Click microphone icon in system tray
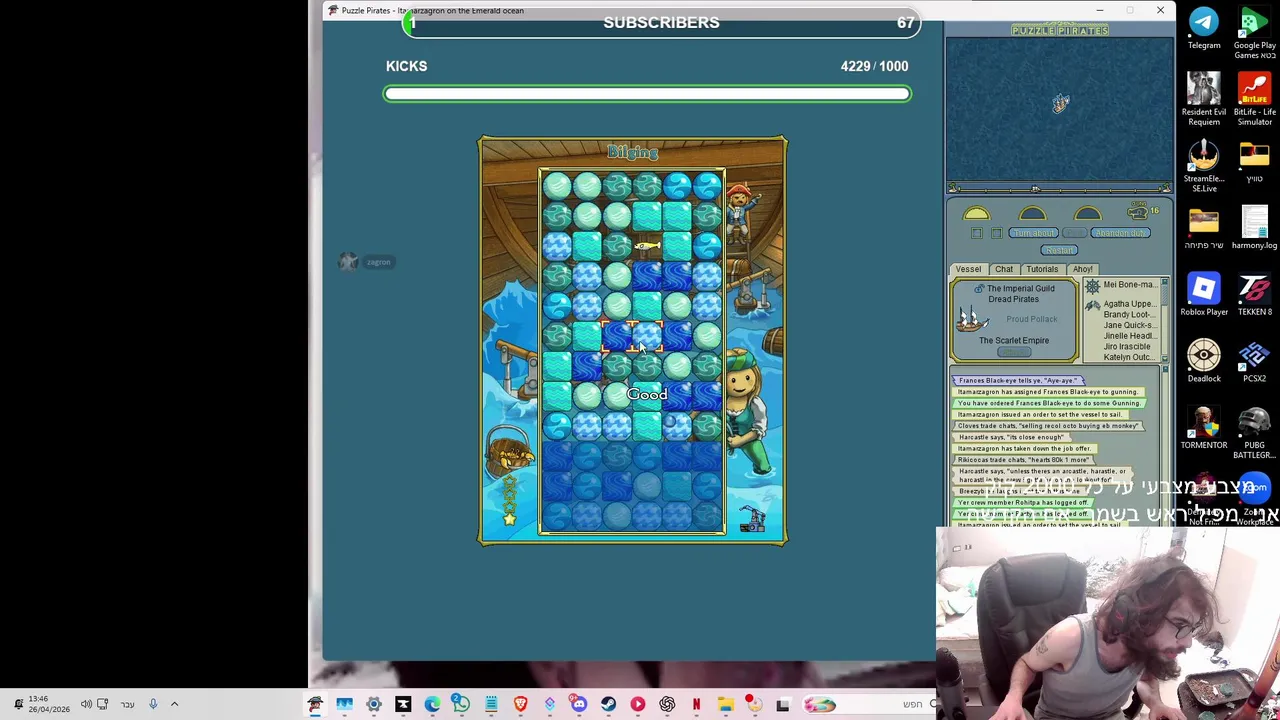The width and height of the screenshot is (1280, 720). click(x=153, y=704)
